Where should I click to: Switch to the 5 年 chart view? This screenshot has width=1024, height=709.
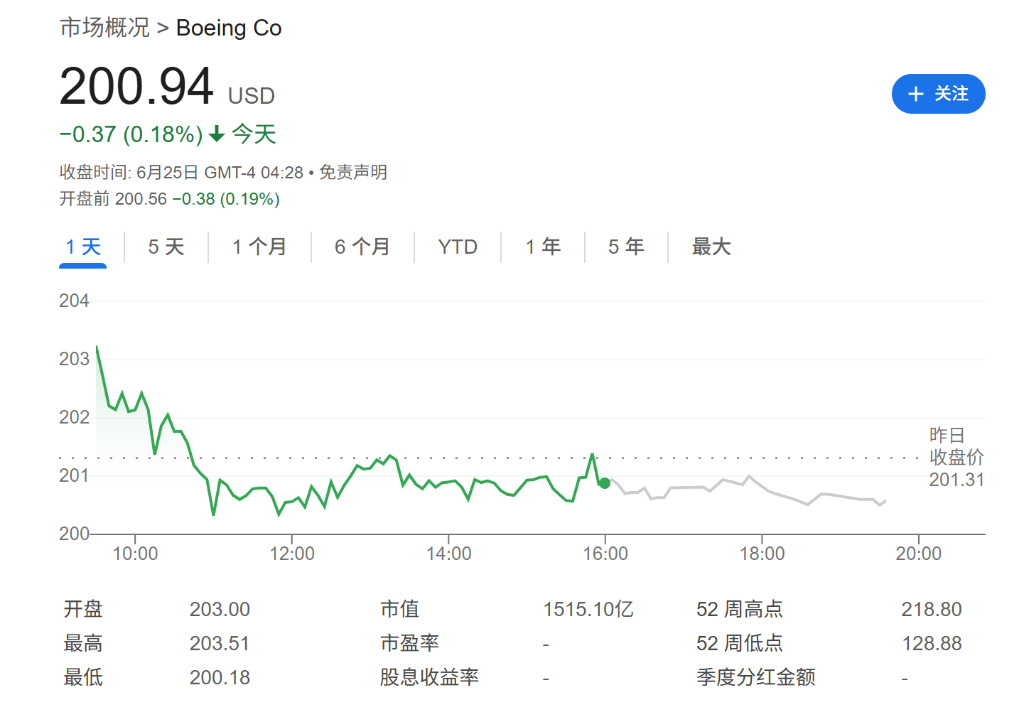(624, 246)
